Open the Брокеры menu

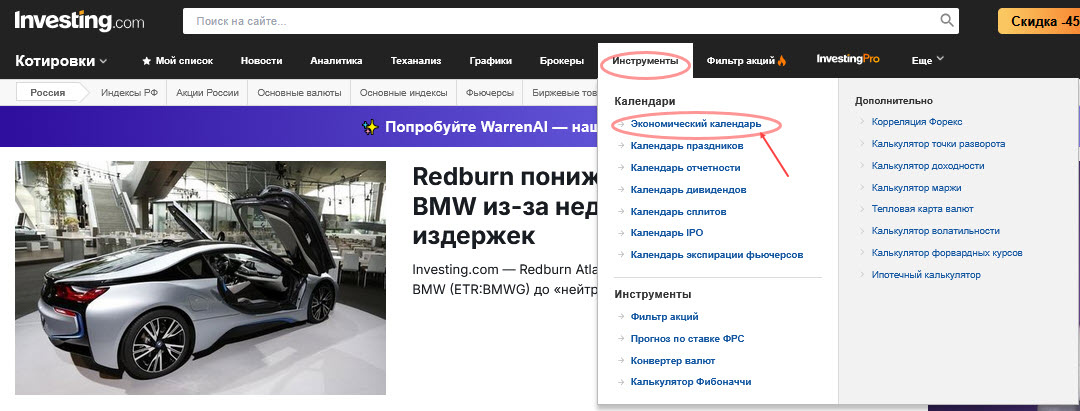pos(562,61)
